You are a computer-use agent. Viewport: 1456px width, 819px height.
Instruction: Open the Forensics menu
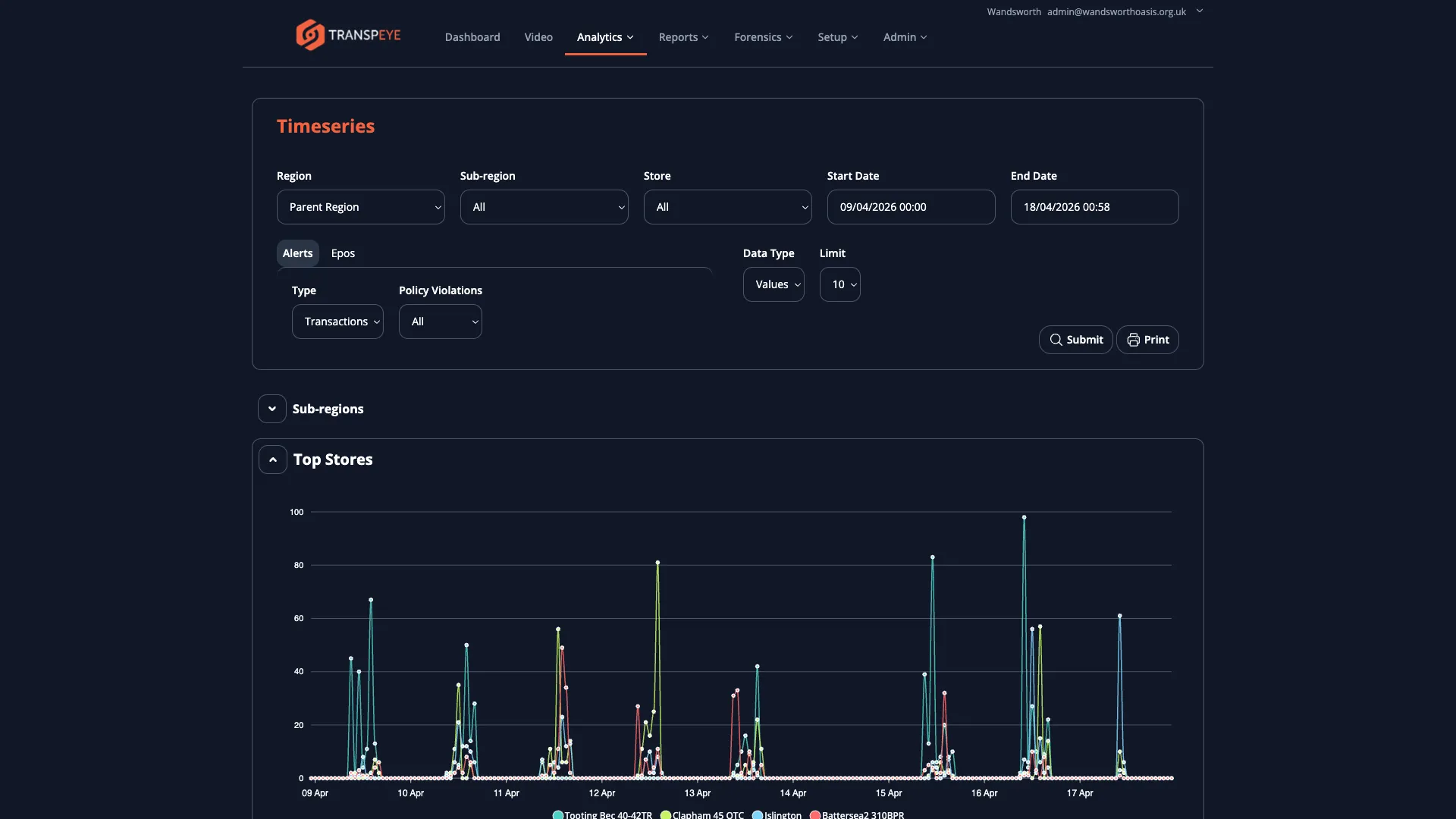tap(764, 36)
